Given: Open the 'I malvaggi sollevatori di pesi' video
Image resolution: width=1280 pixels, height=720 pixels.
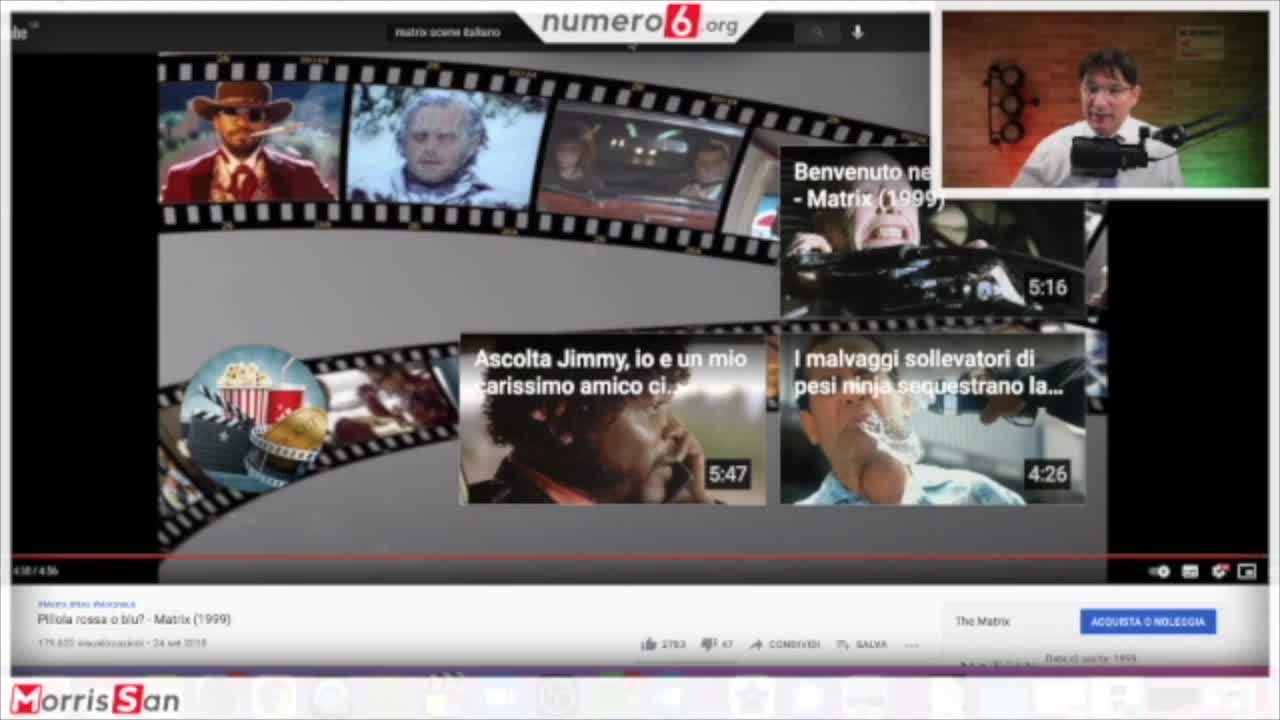Looking at the screenshot, I should [x=932, y=419].
